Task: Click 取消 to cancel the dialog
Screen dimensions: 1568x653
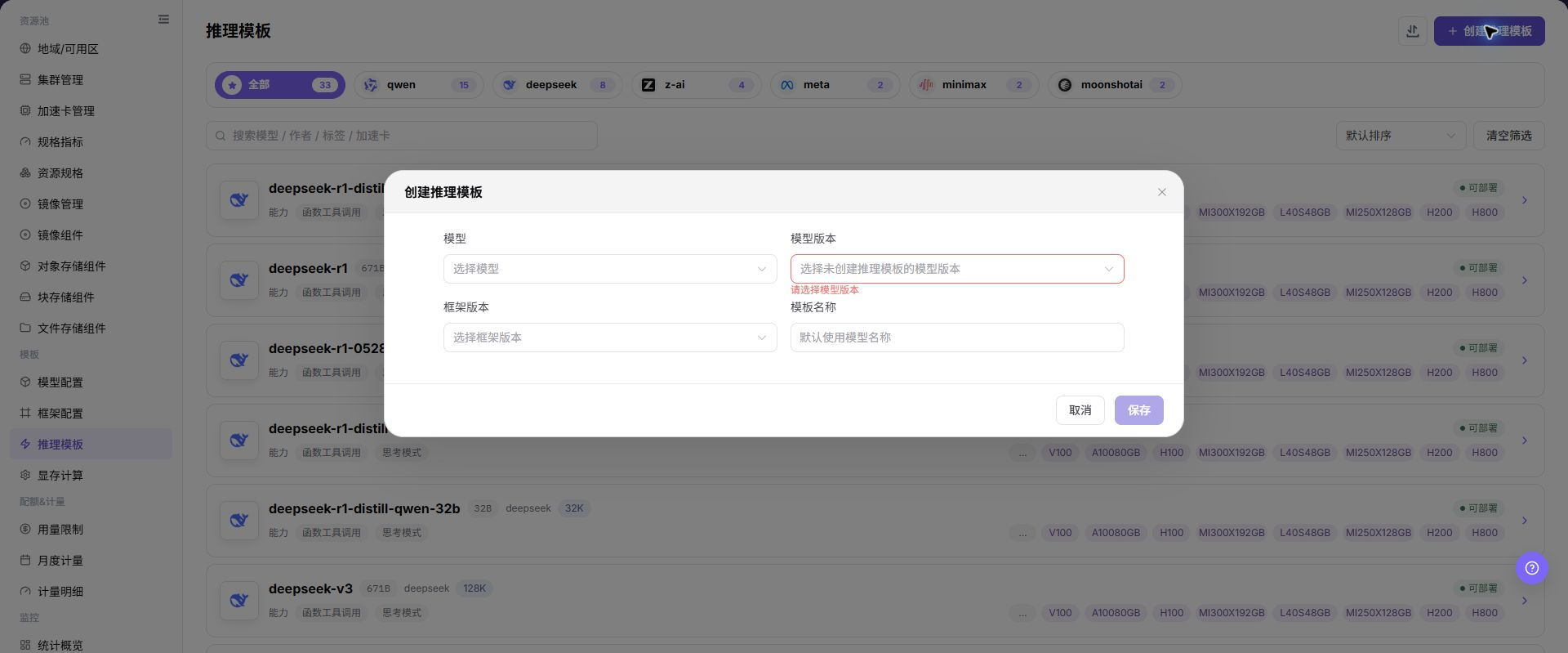Action: click(x=1080, y=410)
